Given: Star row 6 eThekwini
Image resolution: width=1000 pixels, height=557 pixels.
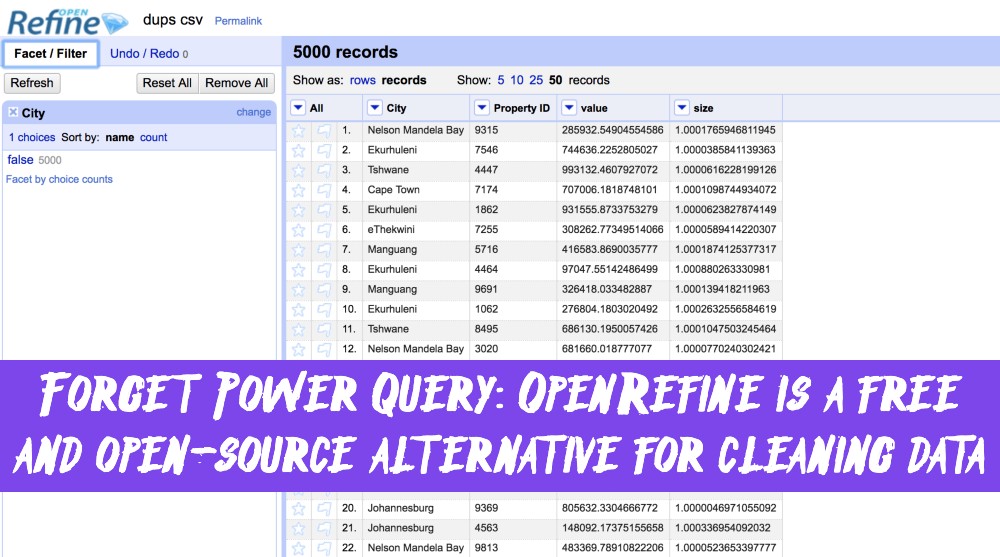Looking at the screenshot, I should pyautogui.click(x=298, y=230).
